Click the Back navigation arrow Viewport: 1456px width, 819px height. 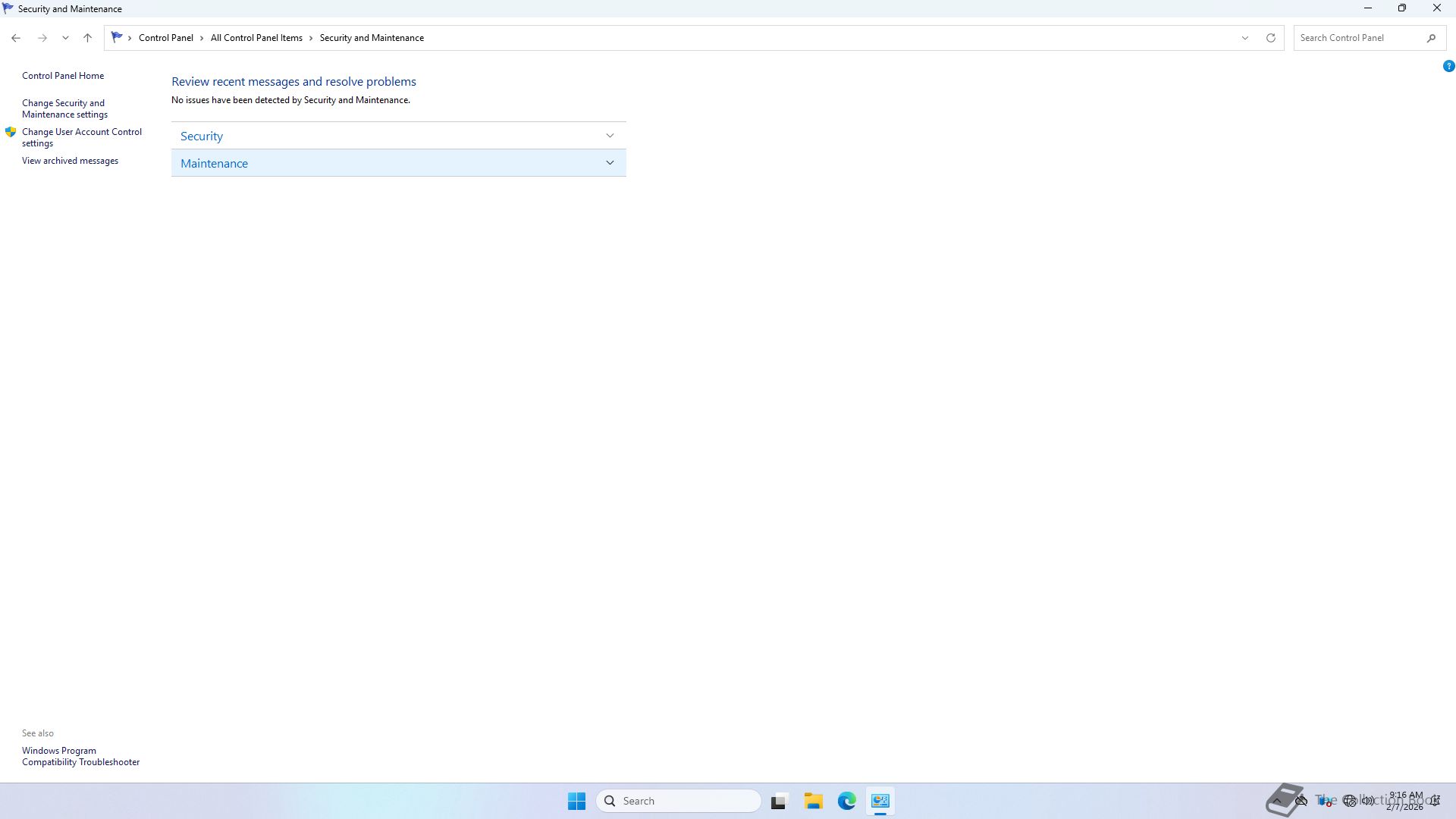[x=16, y=38]
